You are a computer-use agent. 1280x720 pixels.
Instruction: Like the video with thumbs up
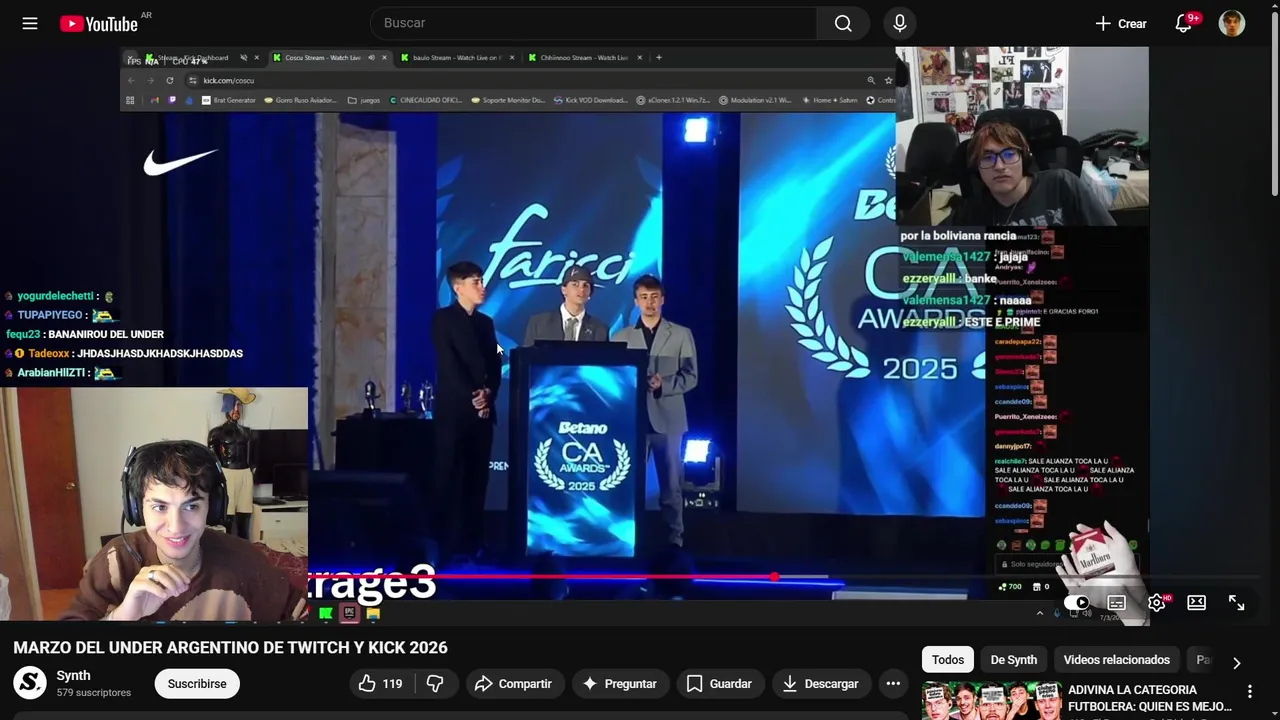pos(381,684)
